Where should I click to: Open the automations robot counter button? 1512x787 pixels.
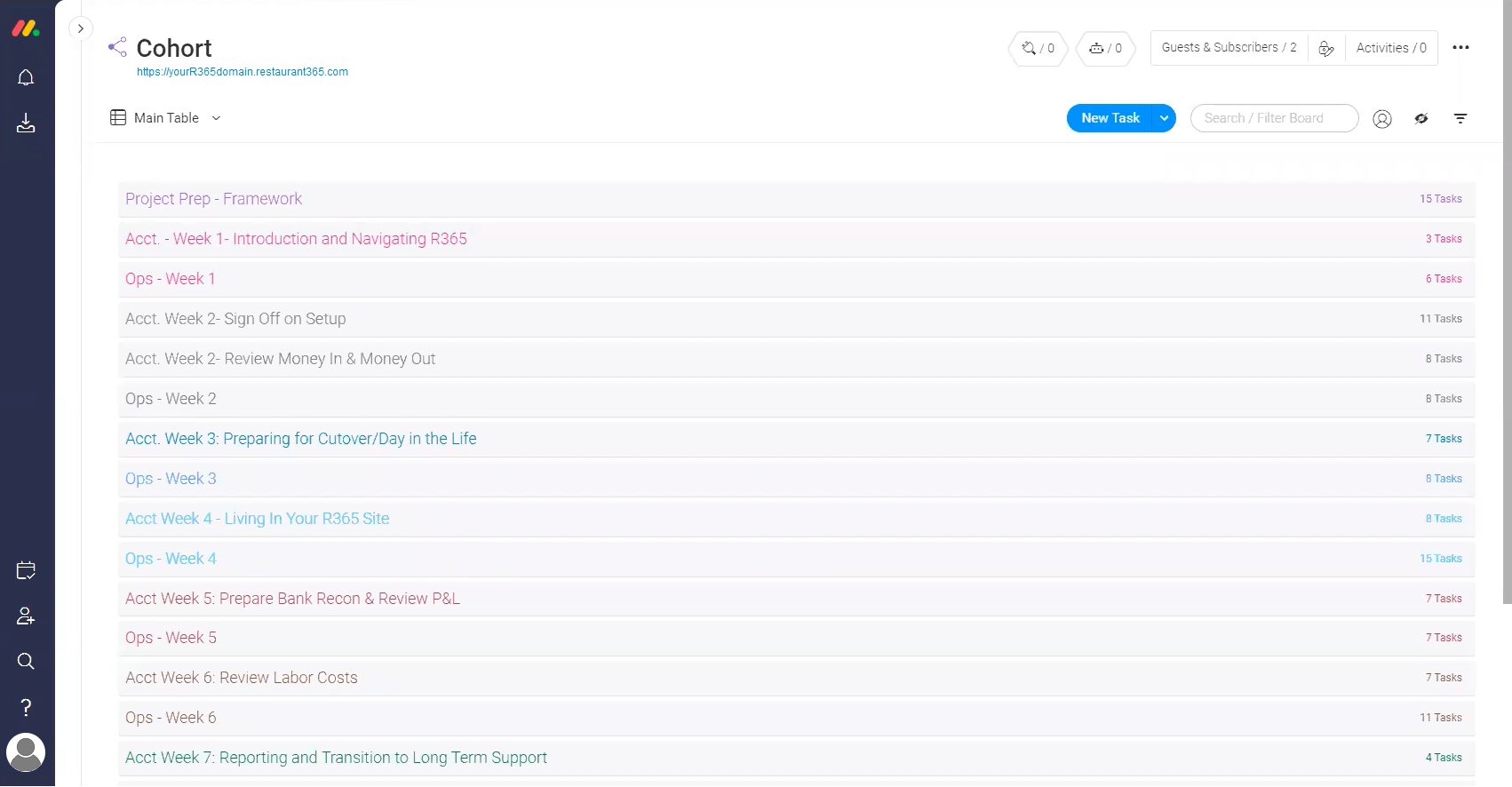click(x=1106, y=48)
